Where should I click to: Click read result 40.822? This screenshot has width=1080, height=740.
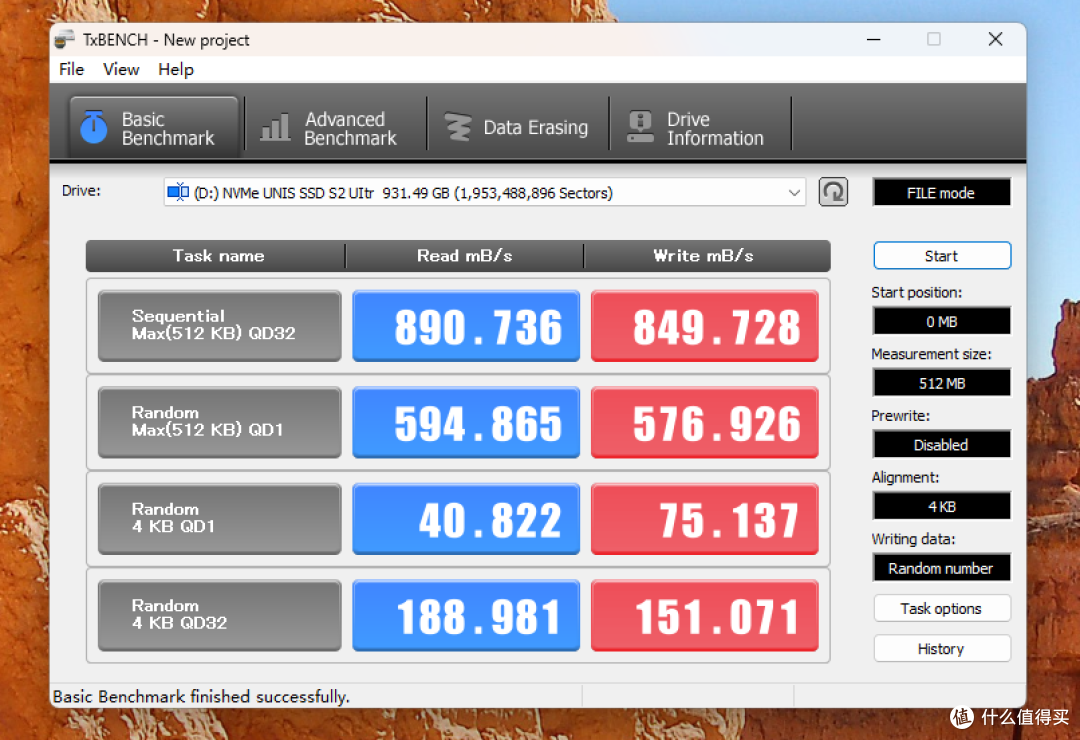tap(466, 519)
